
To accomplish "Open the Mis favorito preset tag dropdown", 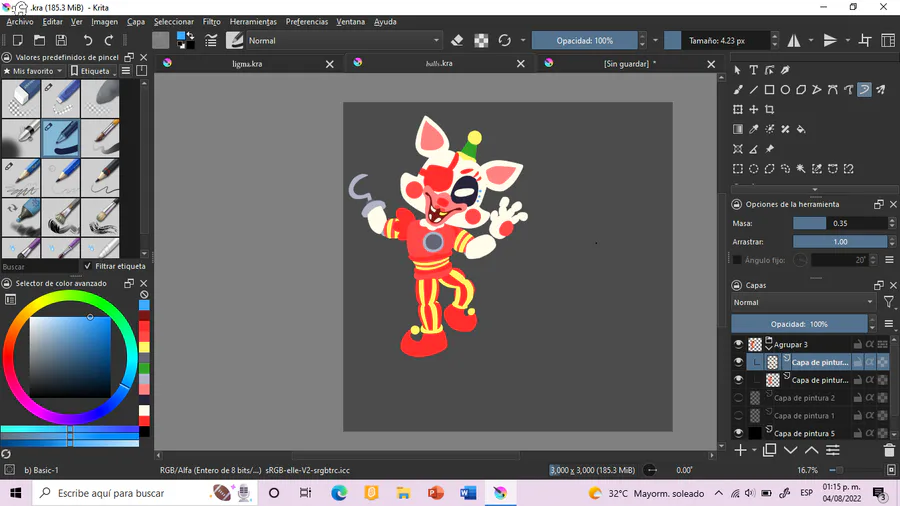I will pos(33,71).
